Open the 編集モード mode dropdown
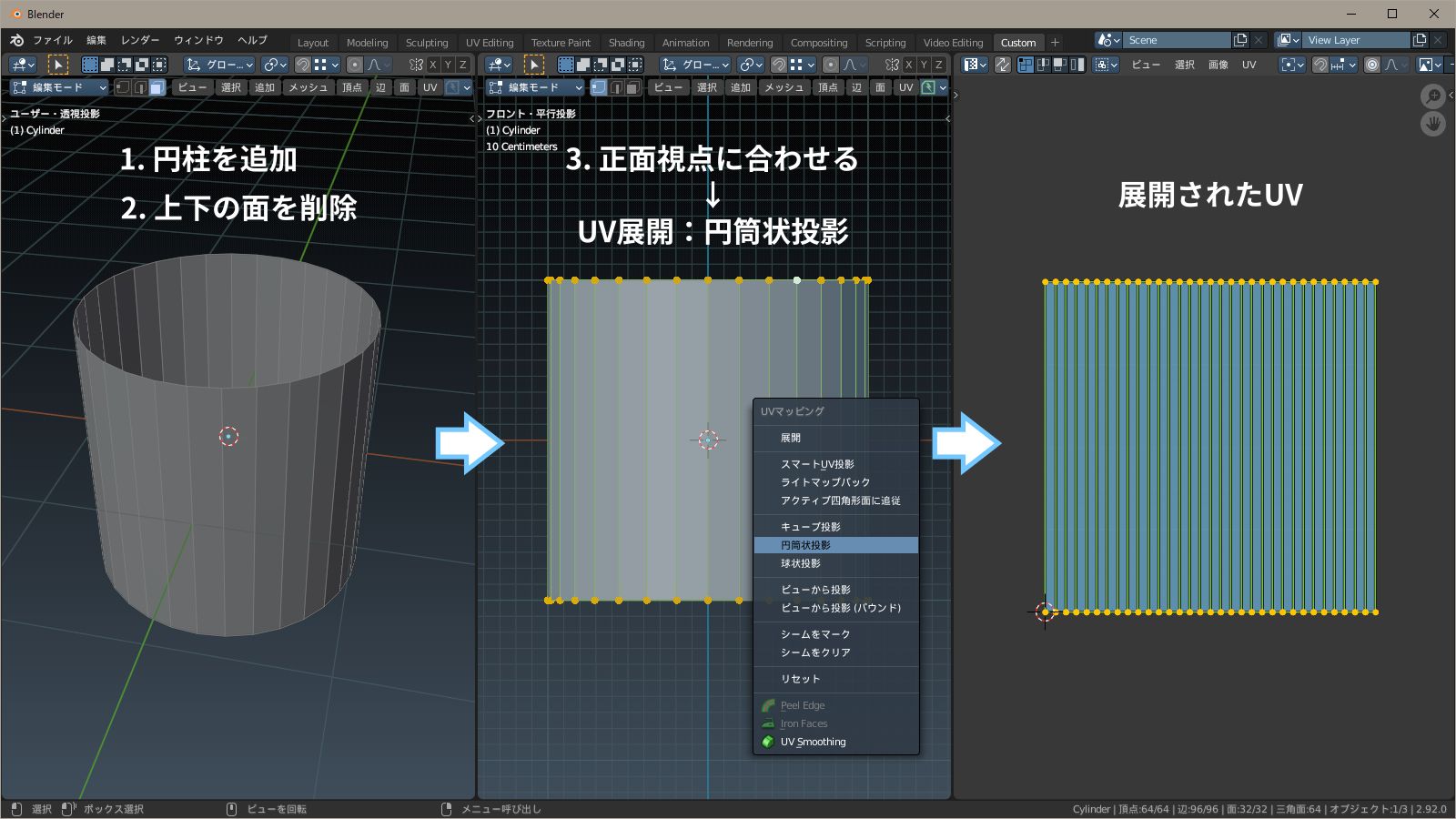The height and width of the screenshot is (819, 1456). (59, 87)
